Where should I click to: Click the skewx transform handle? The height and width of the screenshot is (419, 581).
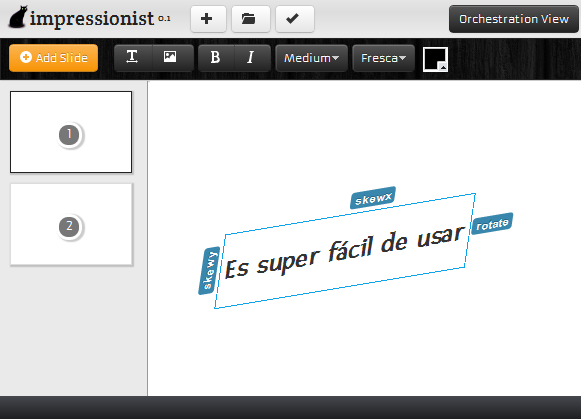coord(373,198)
